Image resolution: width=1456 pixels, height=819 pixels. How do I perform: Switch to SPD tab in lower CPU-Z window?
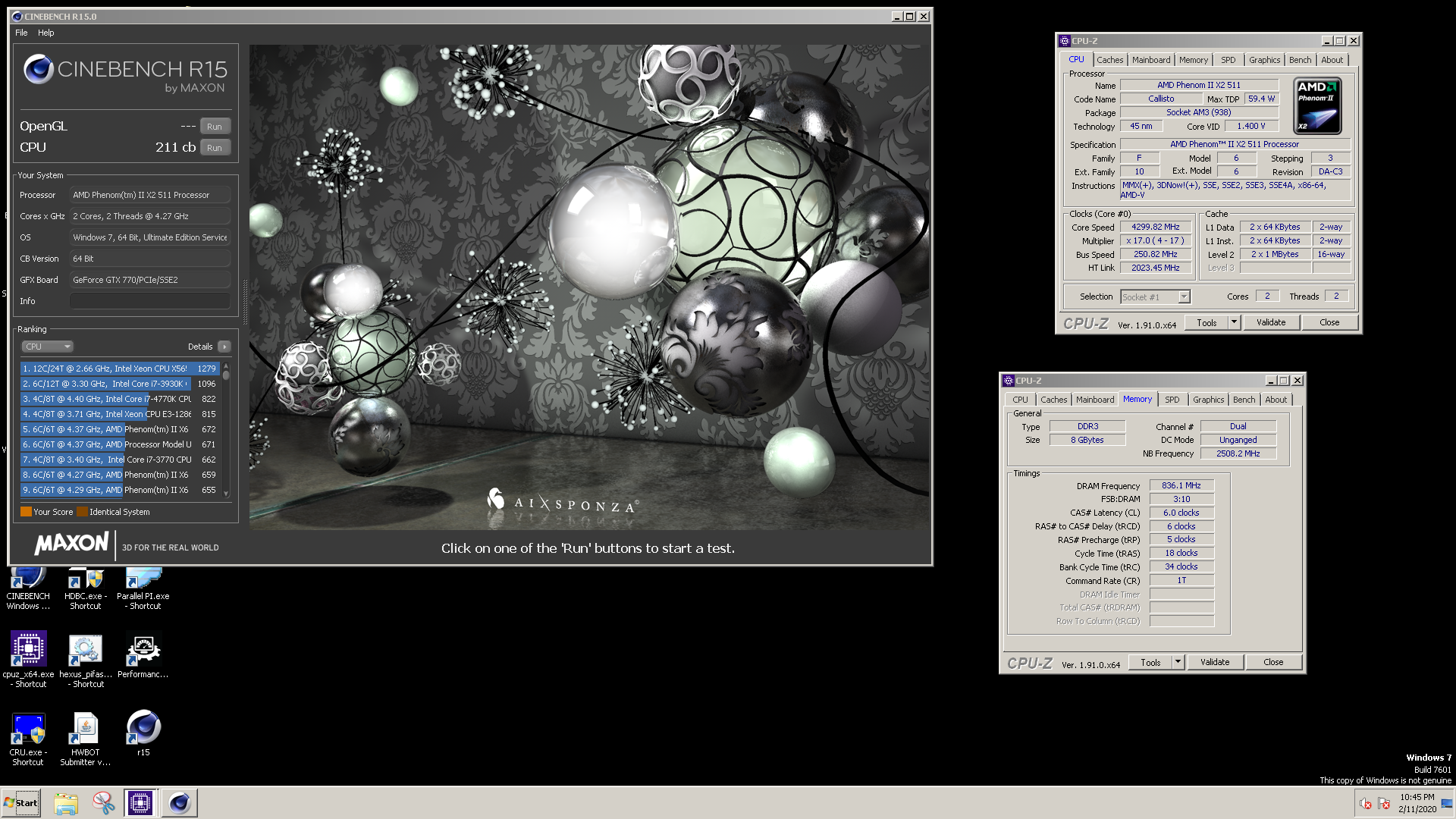(1172, 400)
